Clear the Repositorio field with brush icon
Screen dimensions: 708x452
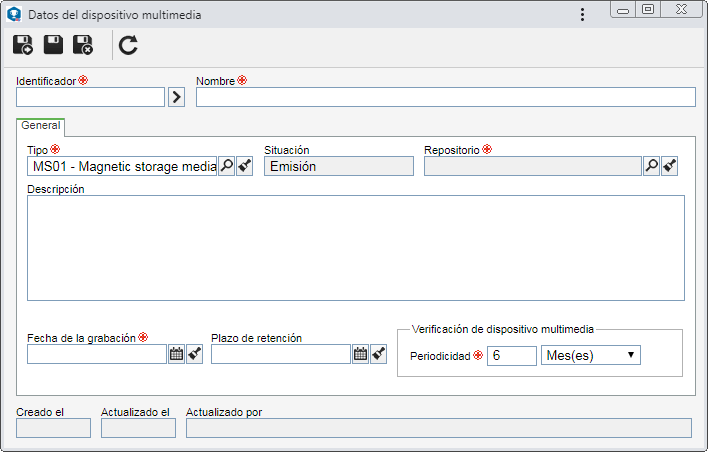click(670, 166)
